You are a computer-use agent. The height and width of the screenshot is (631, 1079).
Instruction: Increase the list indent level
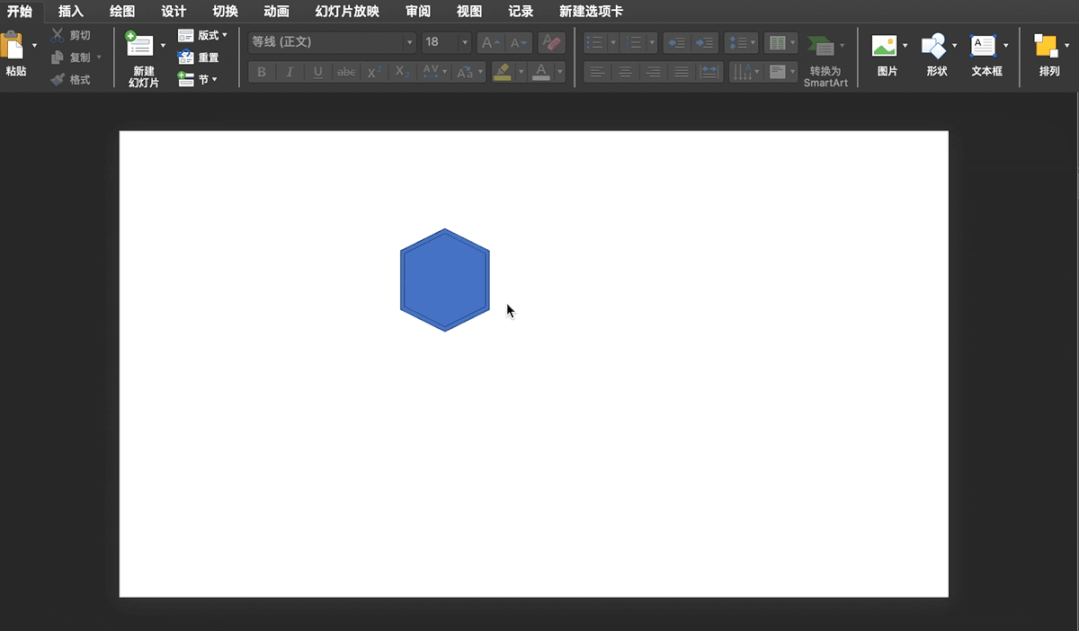click(x=705, y=43)
